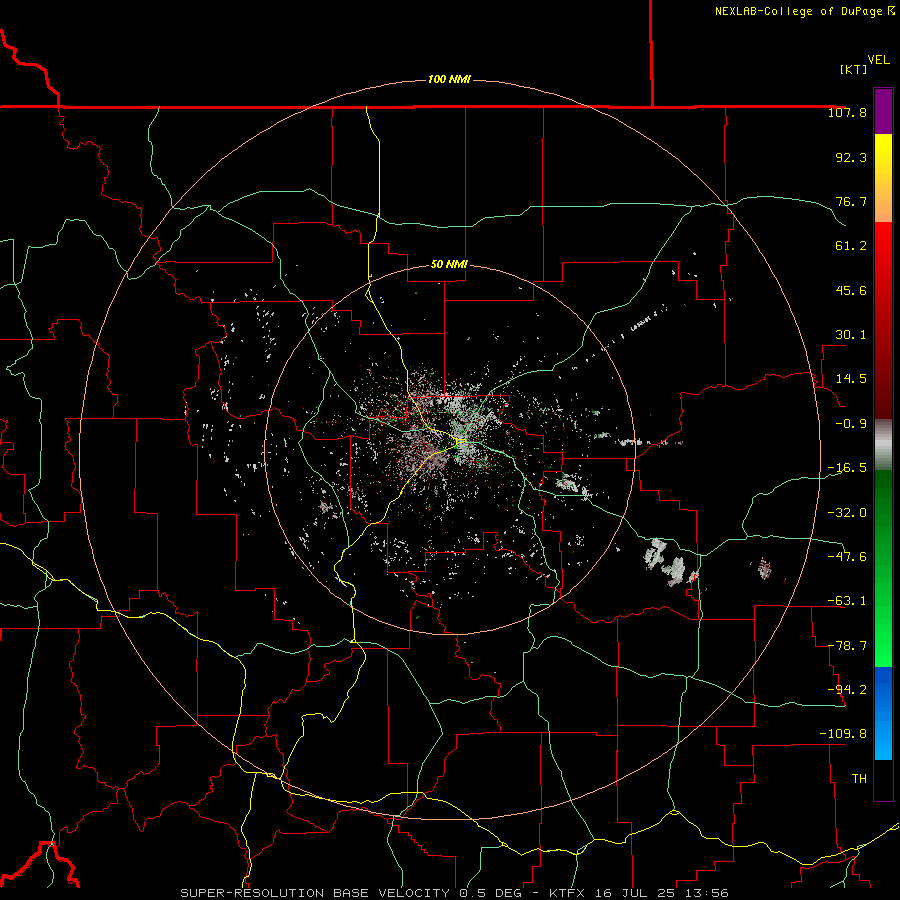Click the 30.1 legend value
Image resolution: width=900 pixels, height=900 pixels.
[851, 335]
